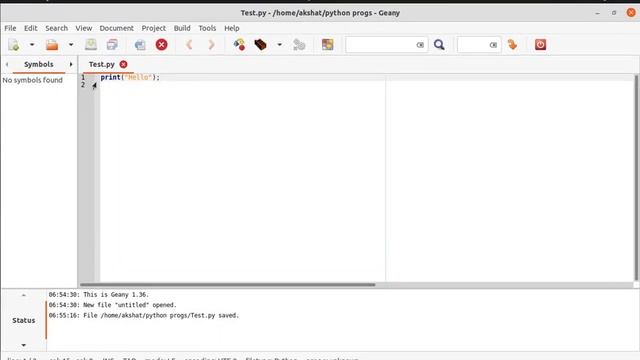
Task: Click the print("Hello"); code line
Action: 130,77
